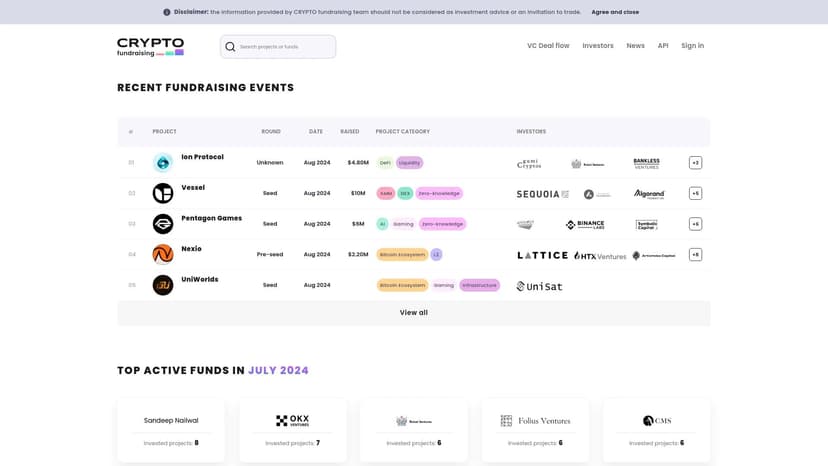Open the Vessel project name link

tap(193, 188)
